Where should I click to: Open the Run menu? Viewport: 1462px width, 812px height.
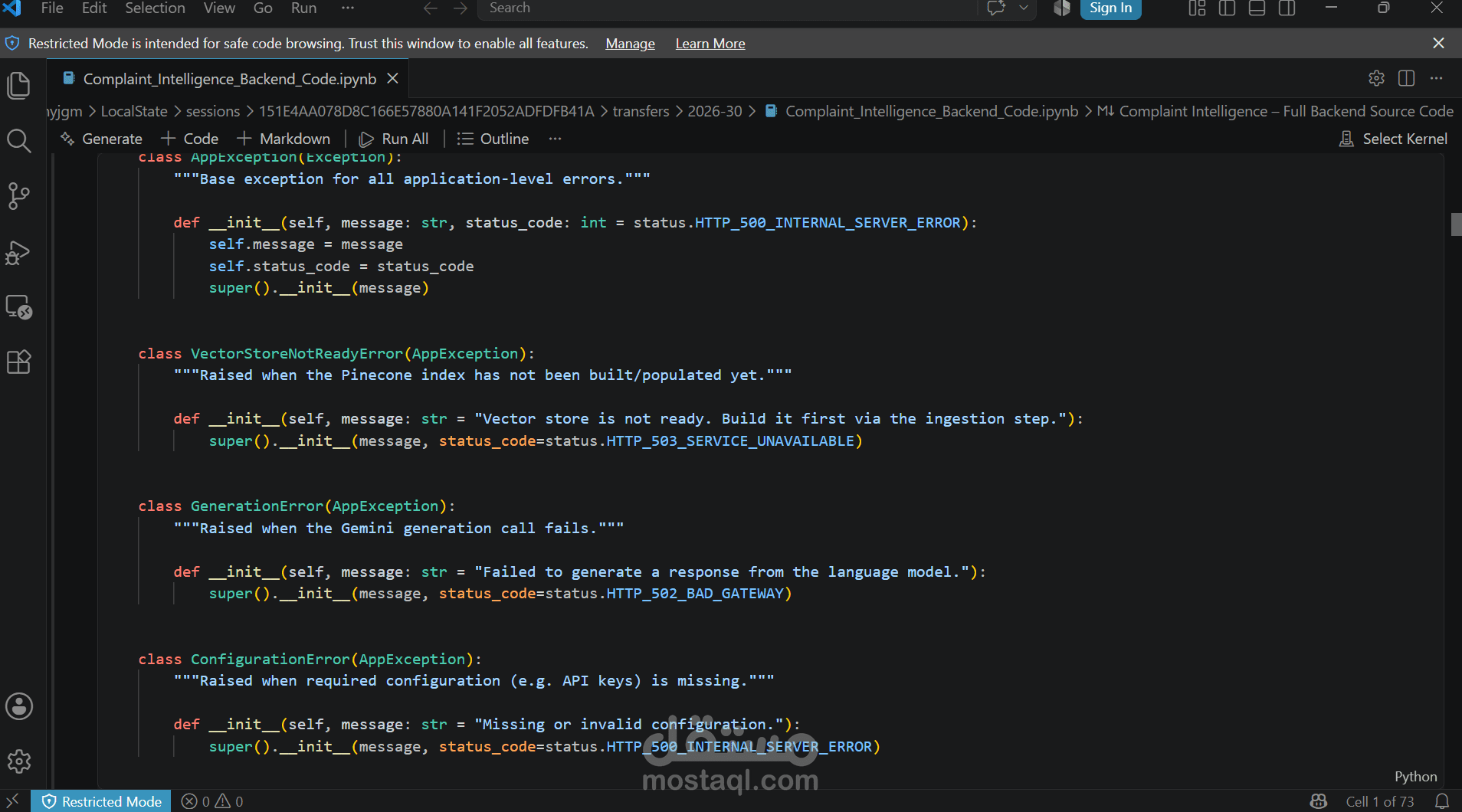tap(303, 8)
